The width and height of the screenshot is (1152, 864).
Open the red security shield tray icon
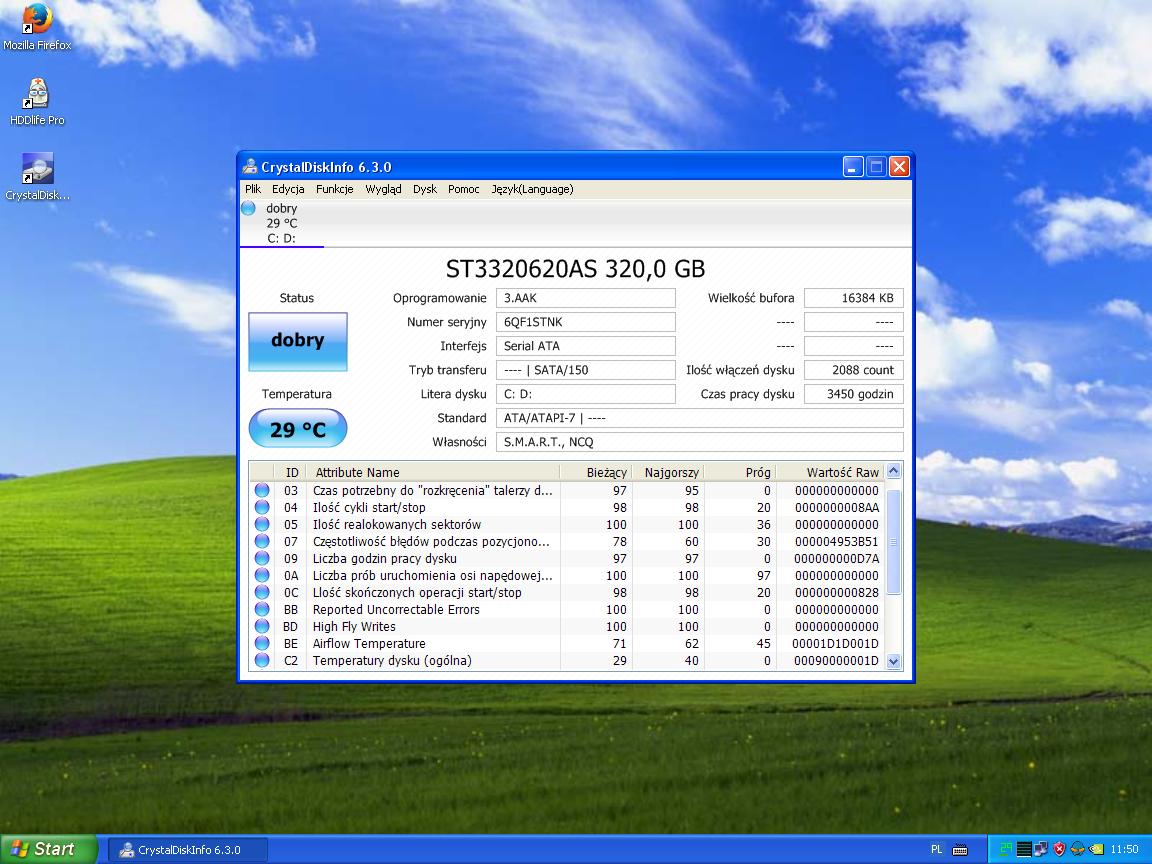pos(1059,849)
